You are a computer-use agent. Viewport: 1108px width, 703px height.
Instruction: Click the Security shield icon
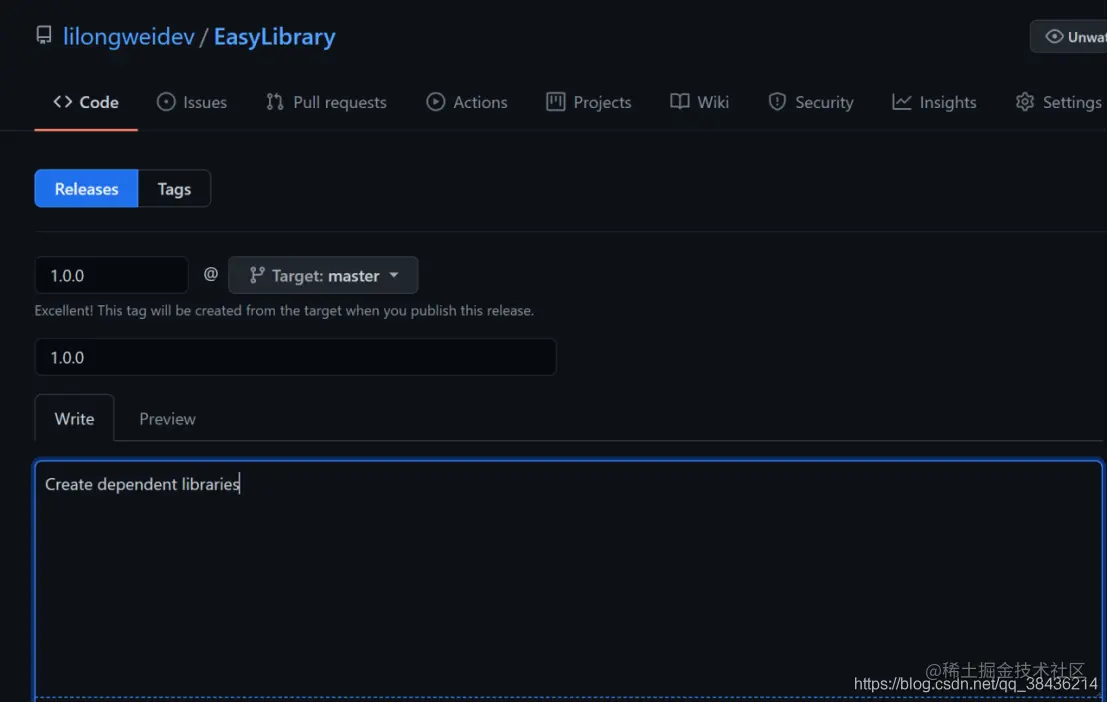[777, 102]
